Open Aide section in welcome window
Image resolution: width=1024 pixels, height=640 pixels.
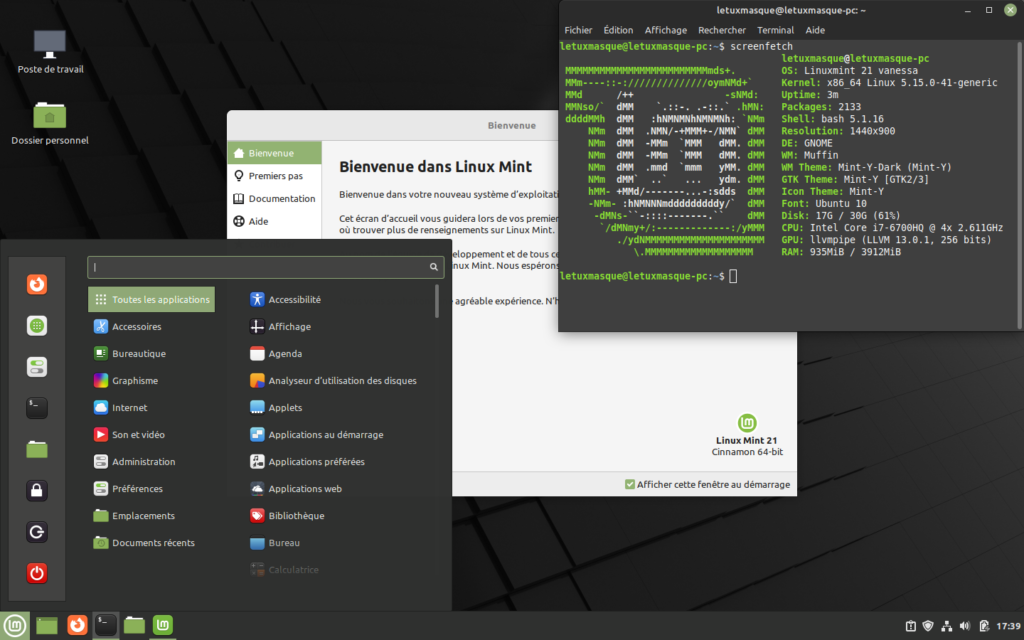point(274,221)
